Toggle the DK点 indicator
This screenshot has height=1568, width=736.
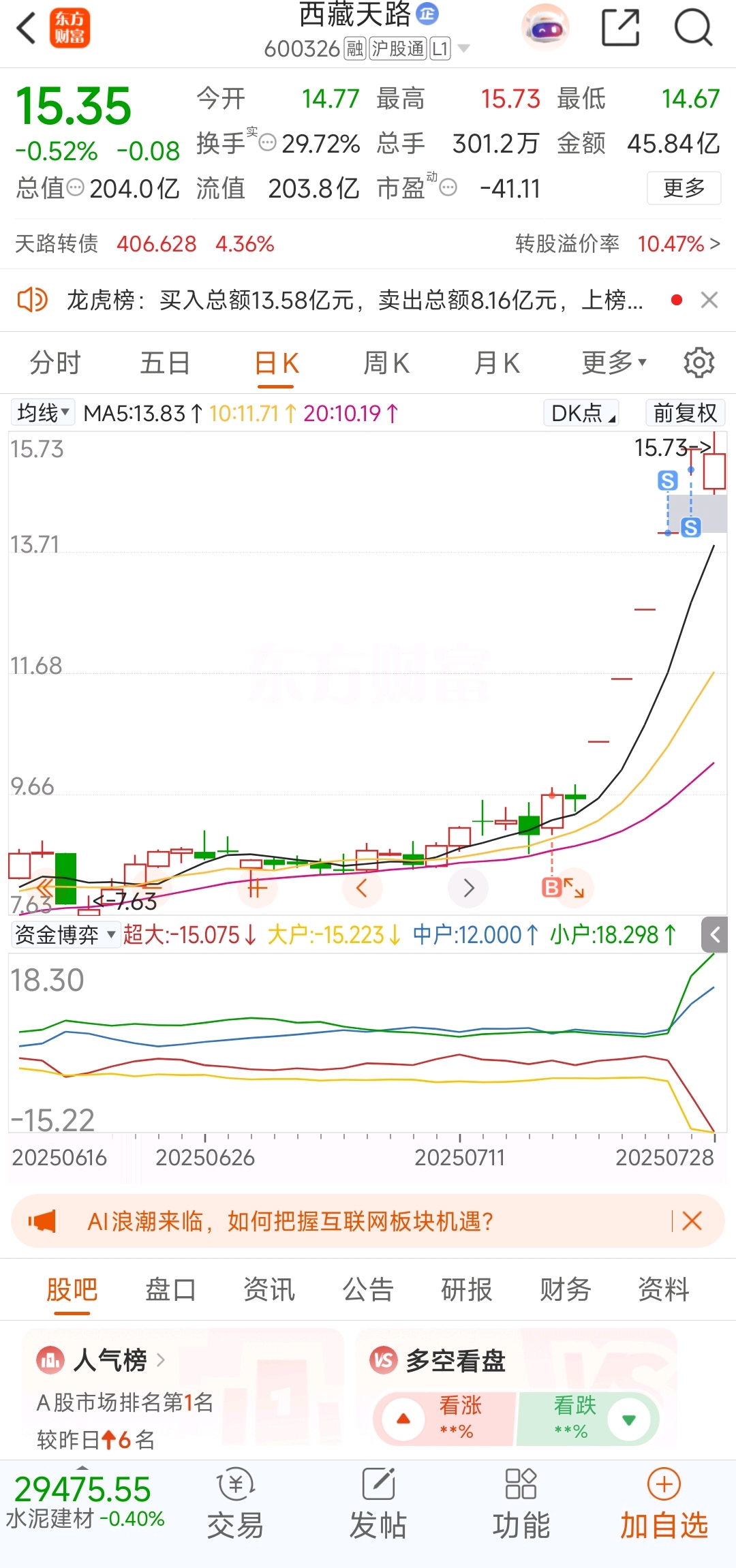click(x=581, y=413)
